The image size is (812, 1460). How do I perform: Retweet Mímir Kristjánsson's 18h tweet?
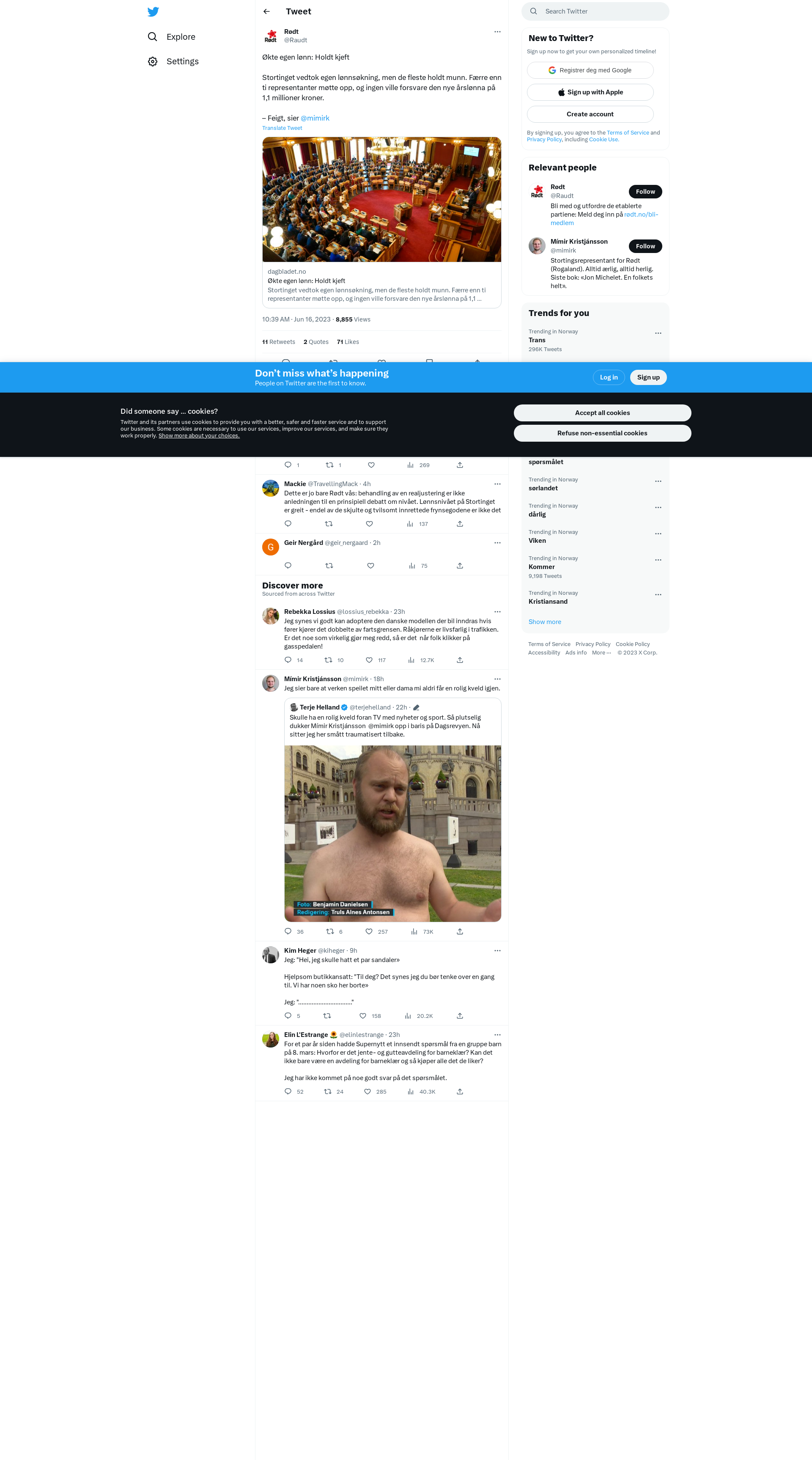coord(330,931)
